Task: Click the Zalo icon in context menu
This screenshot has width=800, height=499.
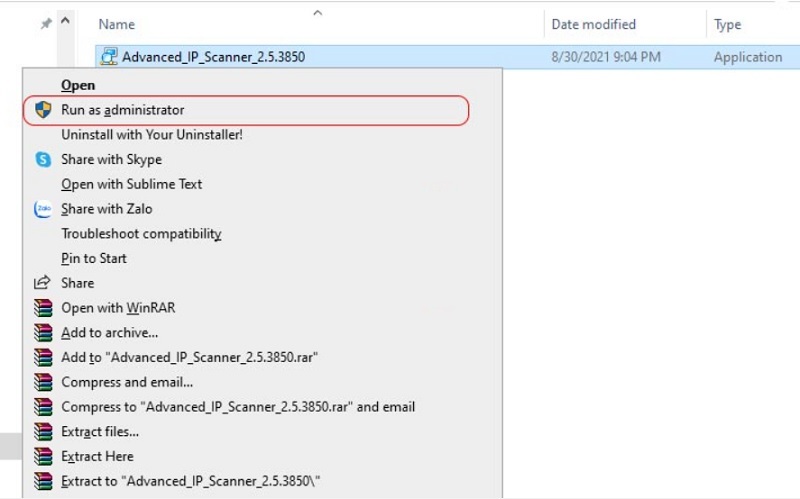Action: [43, 209]
